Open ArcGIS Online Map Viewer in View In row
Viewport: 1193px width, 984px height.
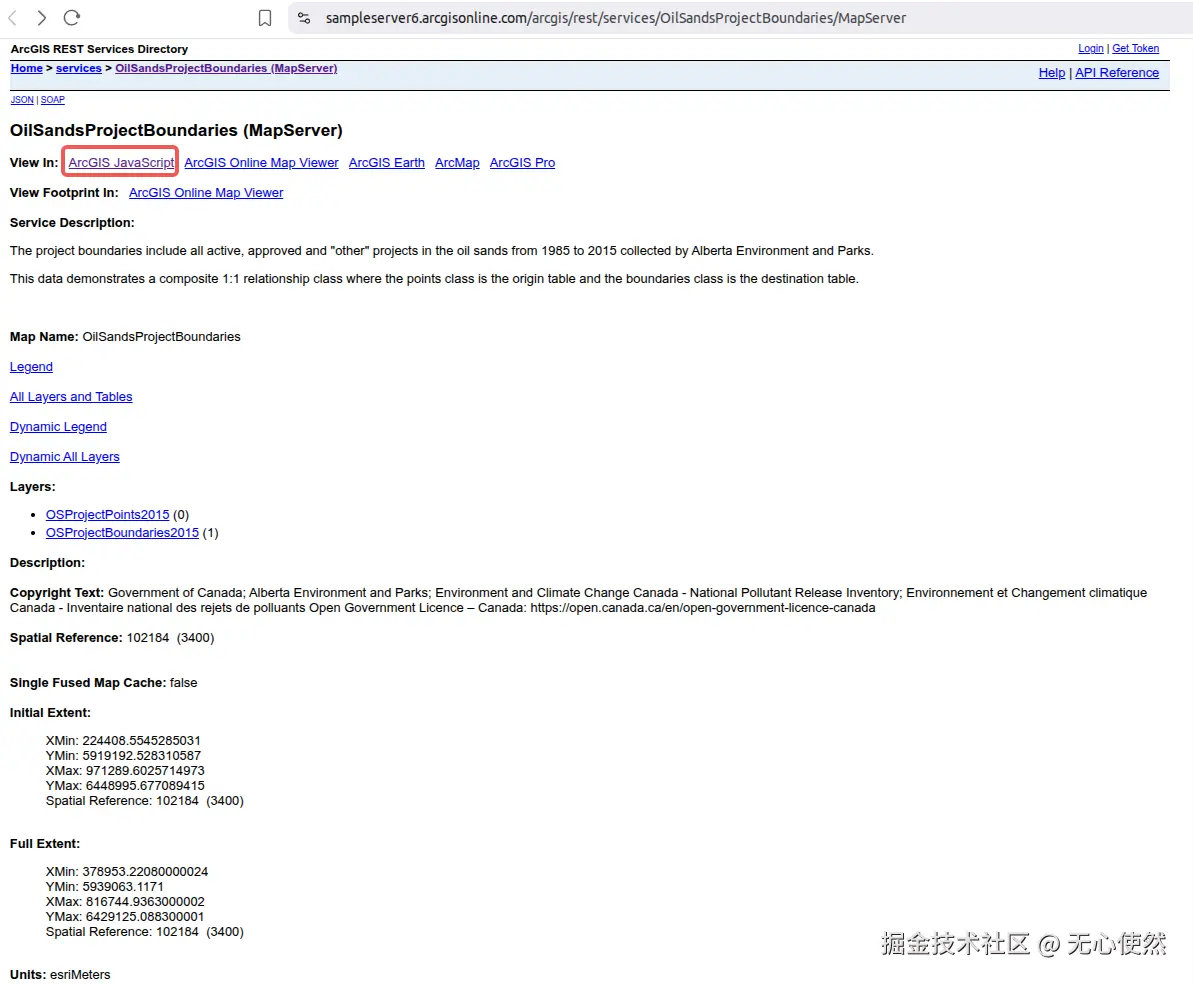(261, 163)
